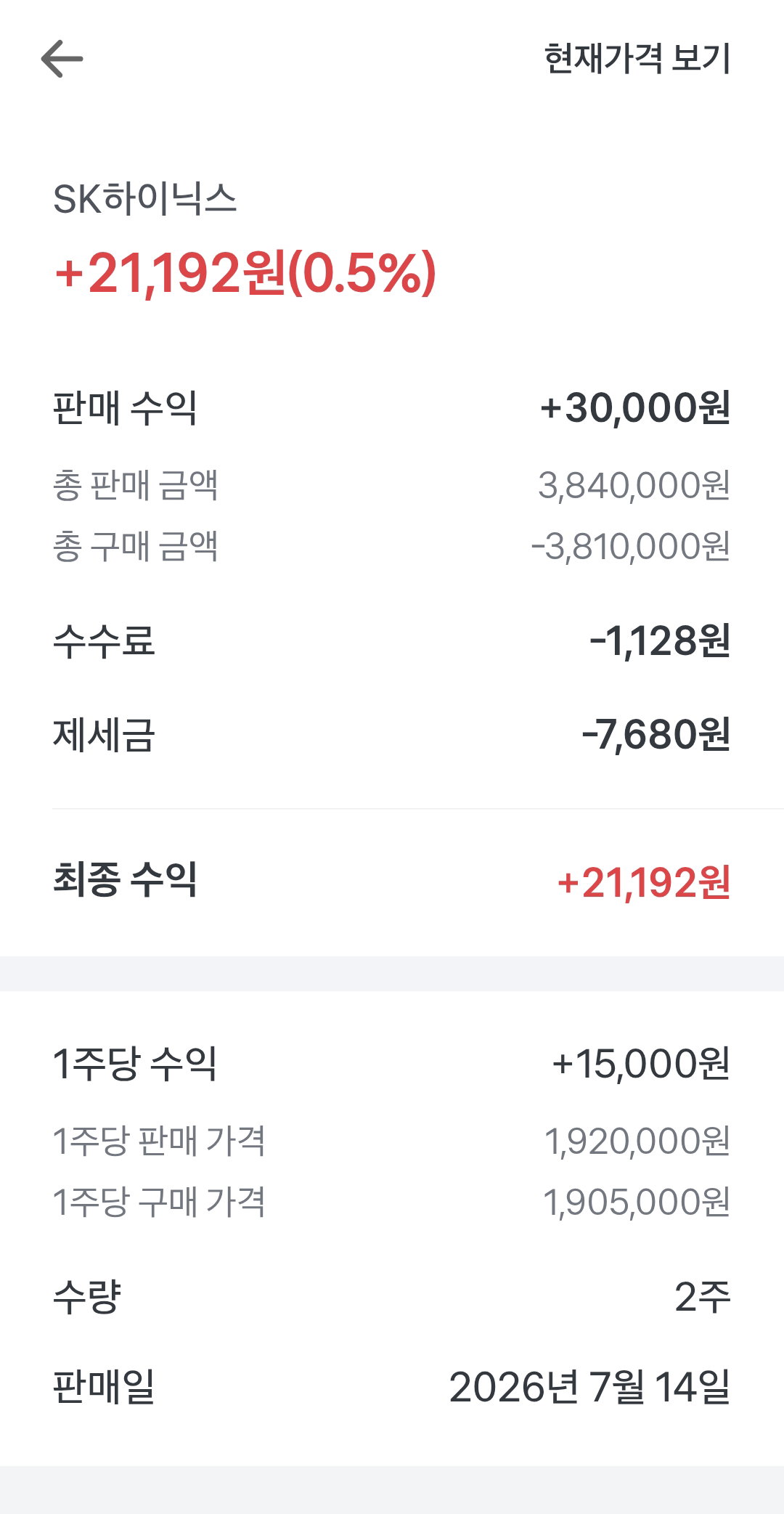Viewport: 784px width, 1514px height.
Task: Tap the -1,128원 fee value
Action: 660,641
